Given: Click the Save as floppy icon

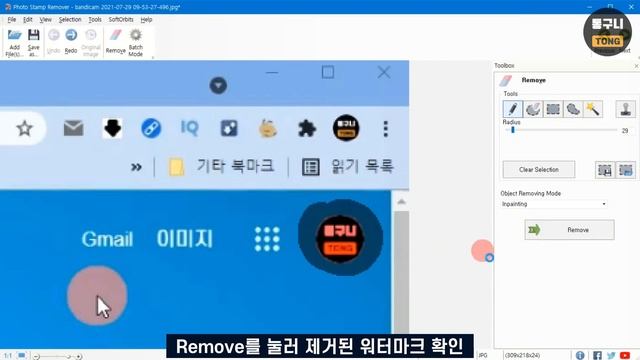Looking at the screenshot, I should point(33,35).
